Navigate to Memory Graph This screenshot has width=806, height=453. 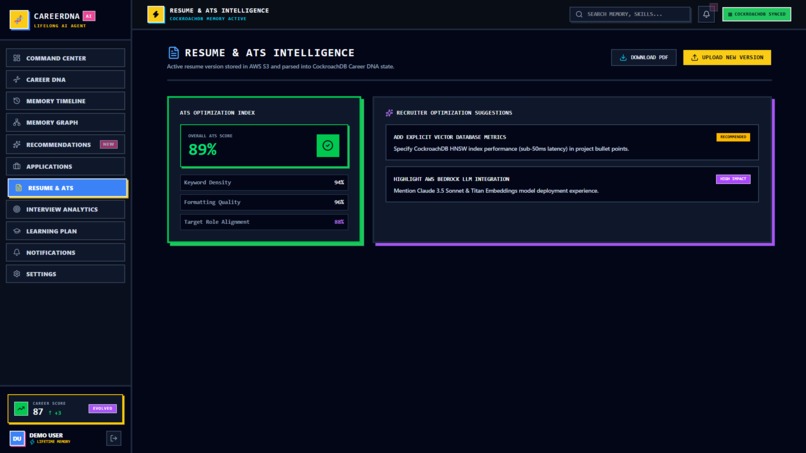tap(65, 122)
